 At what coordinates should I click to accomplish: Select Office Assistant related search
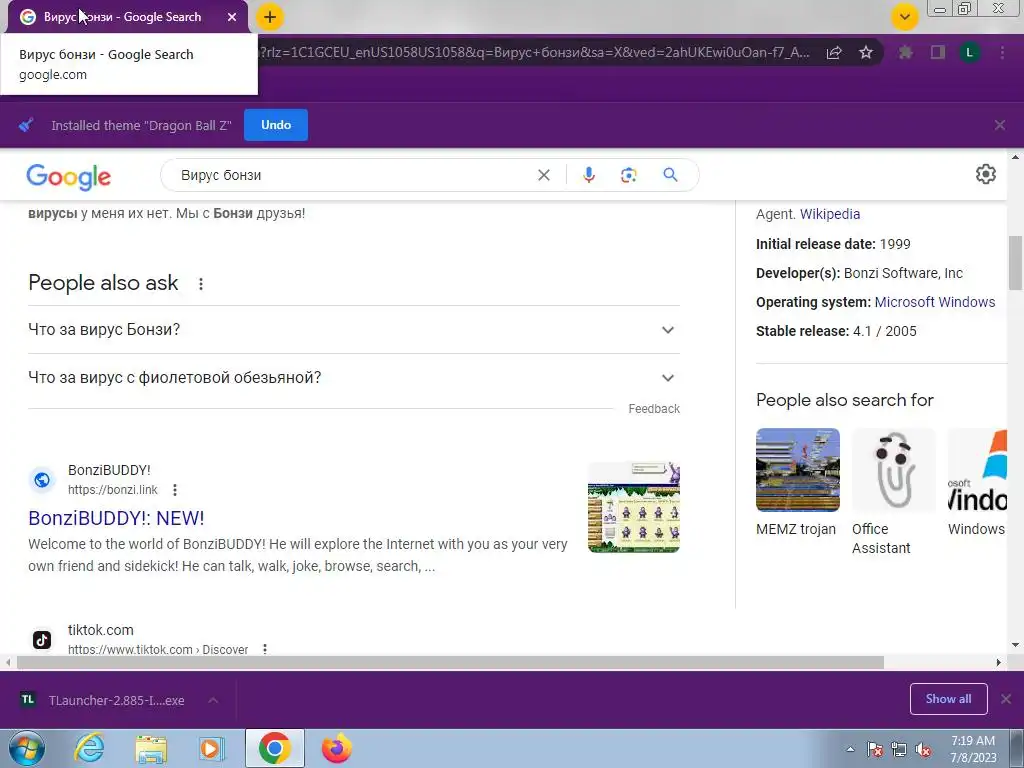[893, 492]
